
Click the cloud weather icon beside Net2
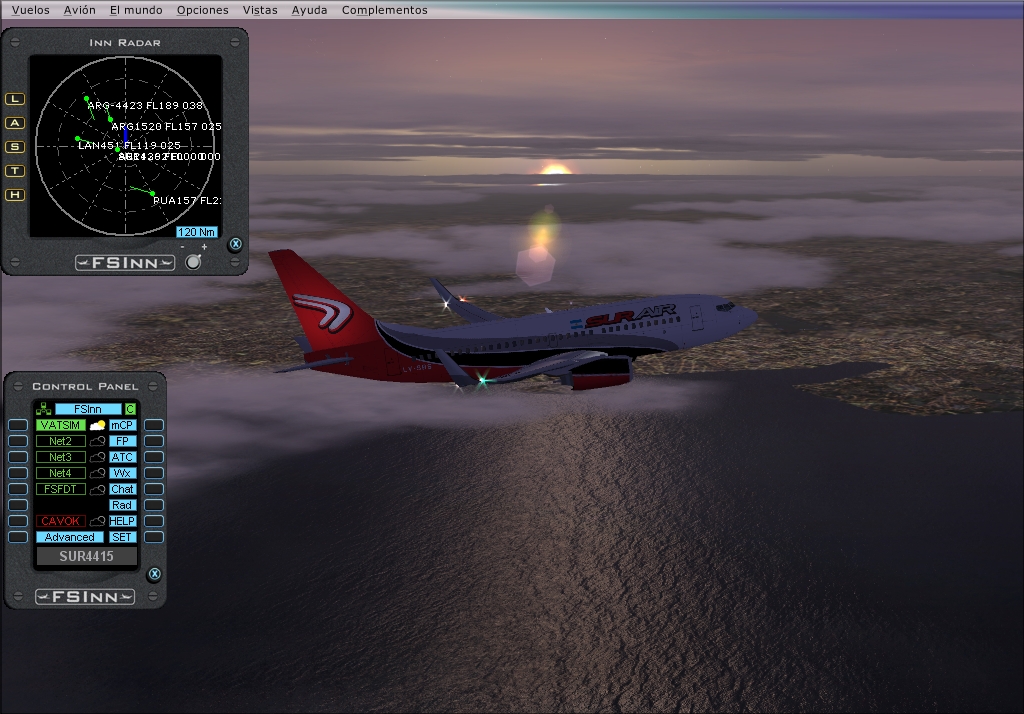(97, 441)
